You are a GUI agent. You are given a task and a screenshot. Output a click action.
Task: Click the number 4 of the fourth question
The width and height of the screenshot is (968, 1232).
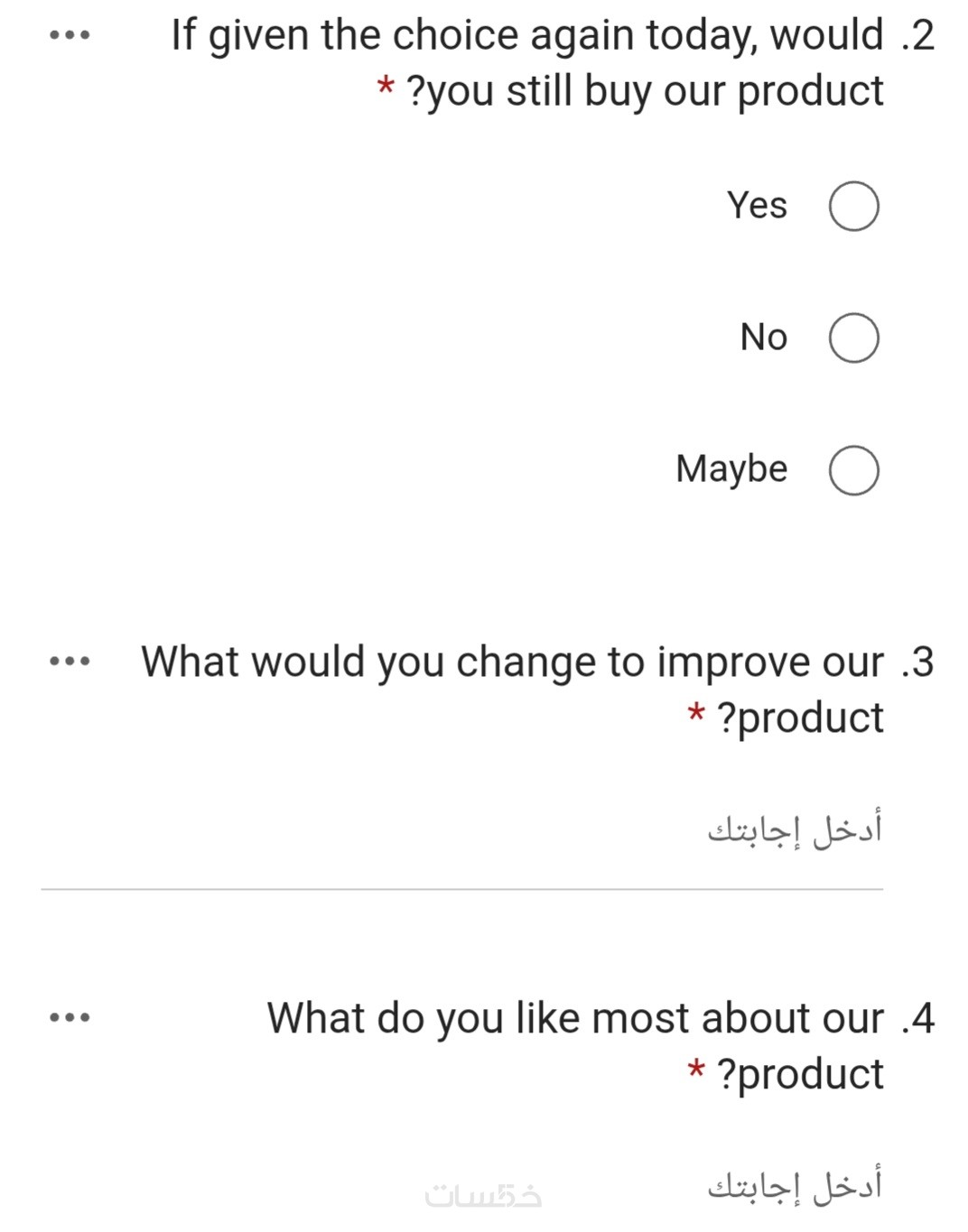[x=921, y=1018]
